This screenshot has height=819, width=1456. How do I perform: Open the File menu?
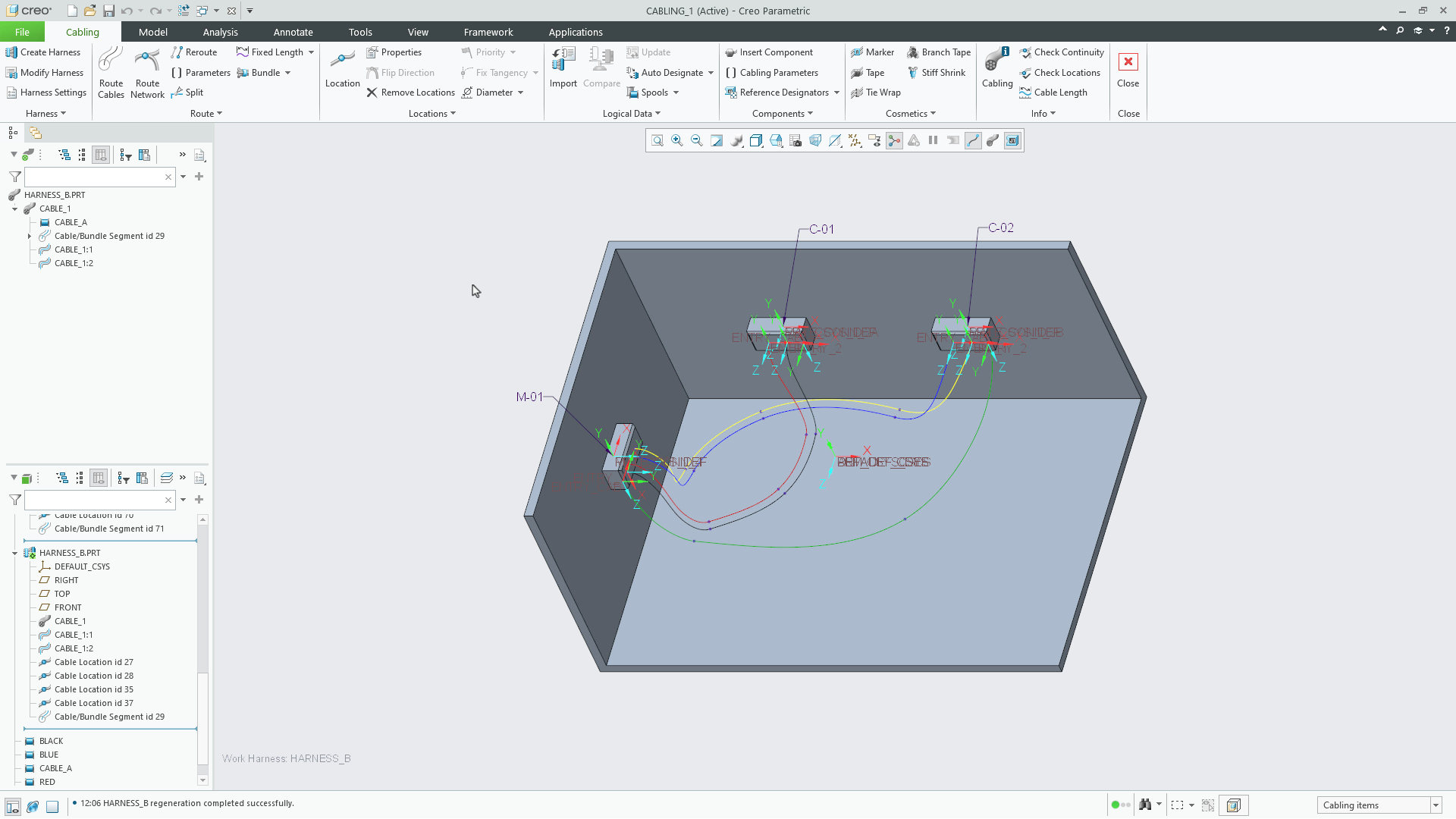click(22, 32)
